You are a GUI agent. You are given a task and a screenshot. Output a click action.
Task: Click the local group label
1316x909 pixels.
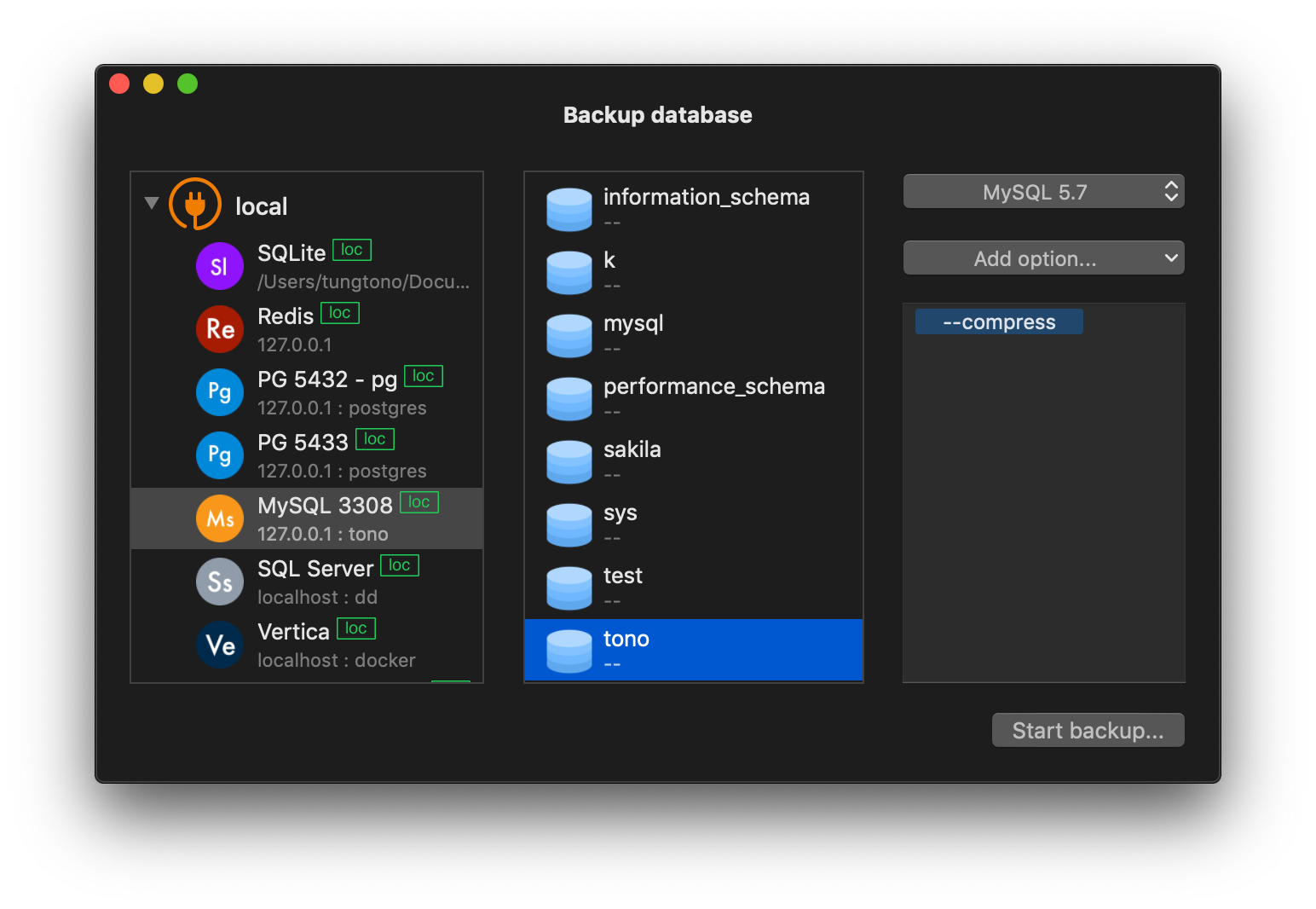[261, 206]
